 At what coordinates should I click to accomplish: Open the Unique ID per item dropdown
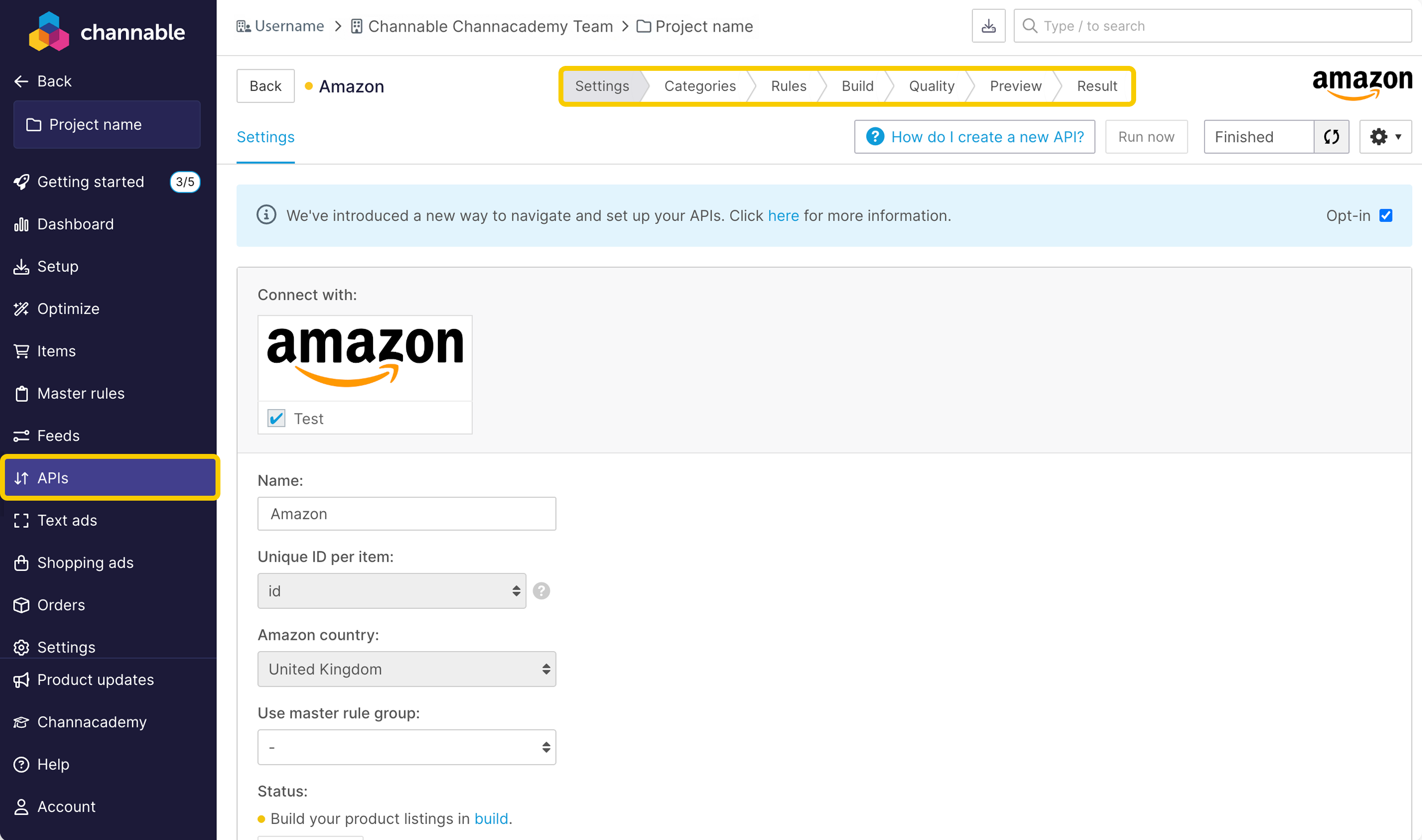pyautogui.click(x=392, y=591)
